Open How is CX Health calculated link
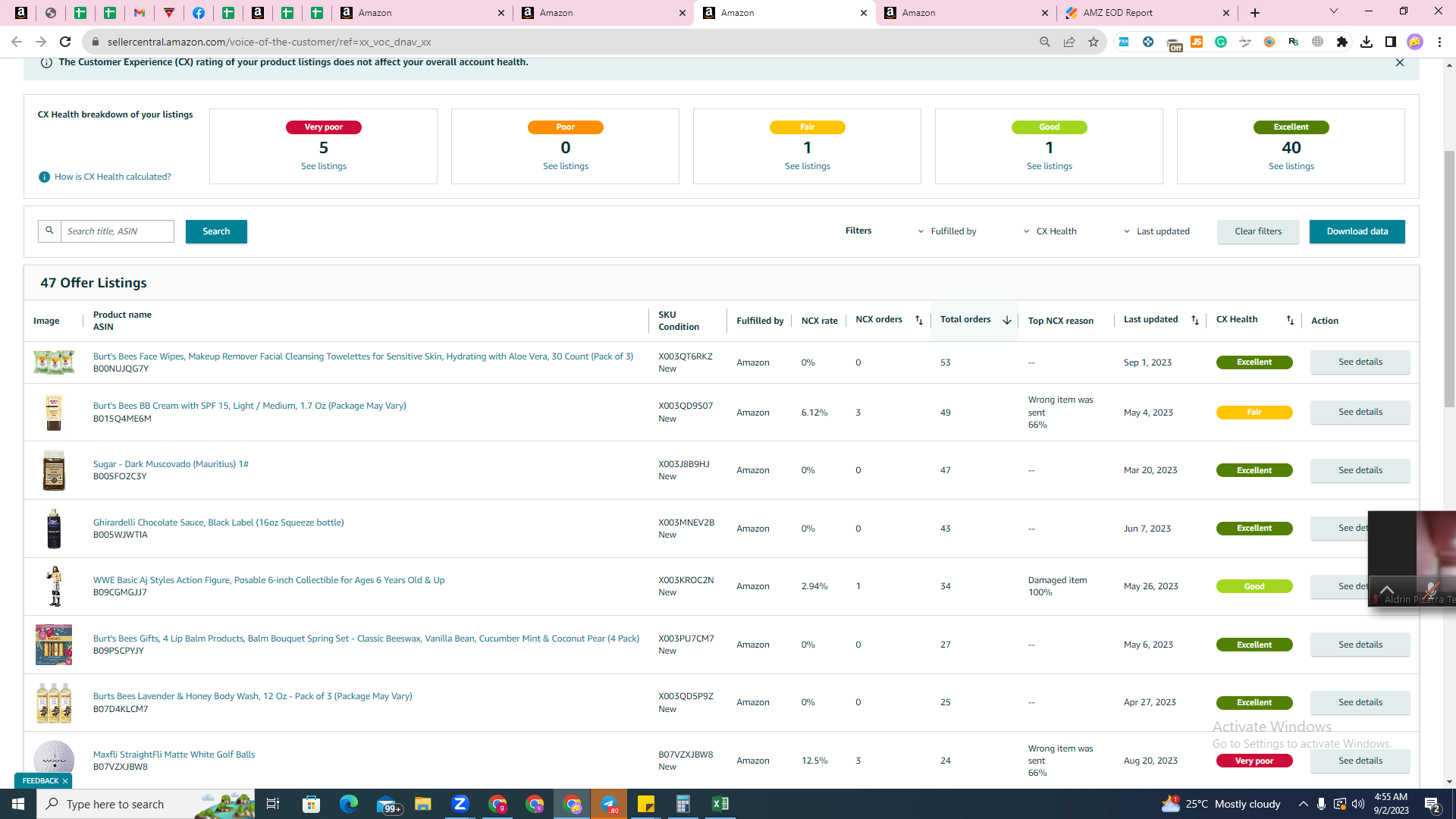Screen dimensions: 1456x819 [x=113, y=177]
